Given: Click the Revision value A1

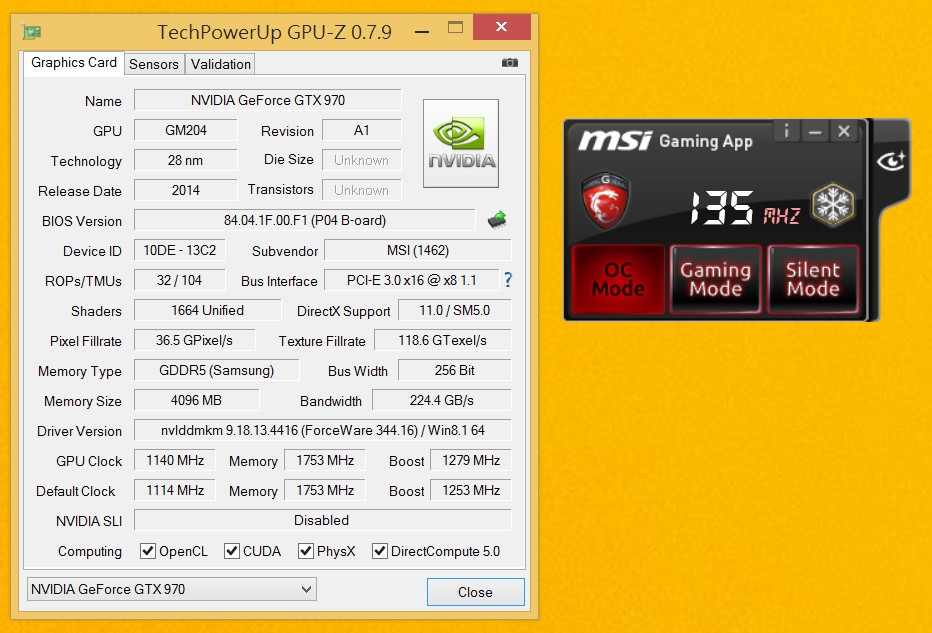Looking at the screenshot, I should (361, 130).
